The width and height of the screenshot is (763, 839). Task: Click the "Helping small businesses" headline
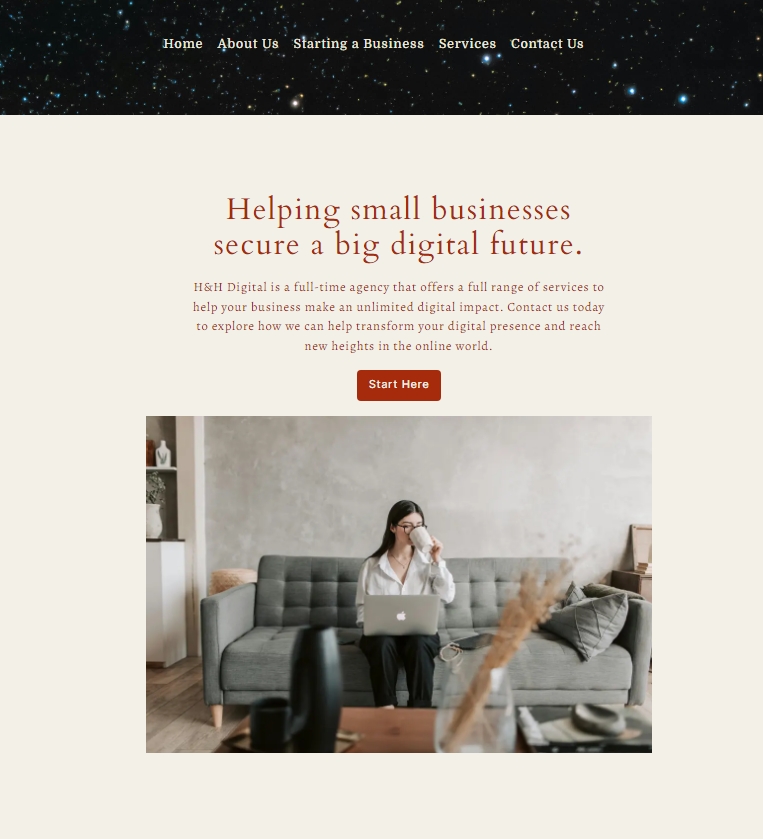(398, 209)
